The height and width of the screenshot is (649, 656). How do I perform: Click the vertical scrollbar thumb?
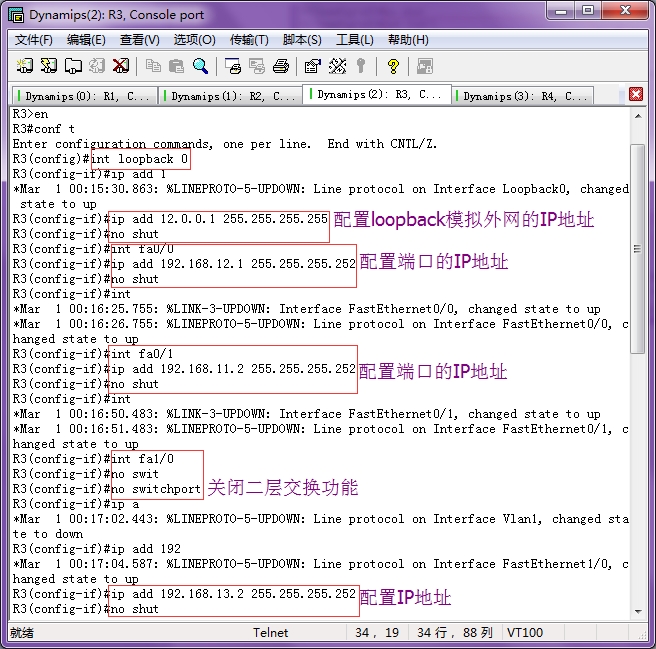pyautogui.click(x=638, y=249)
